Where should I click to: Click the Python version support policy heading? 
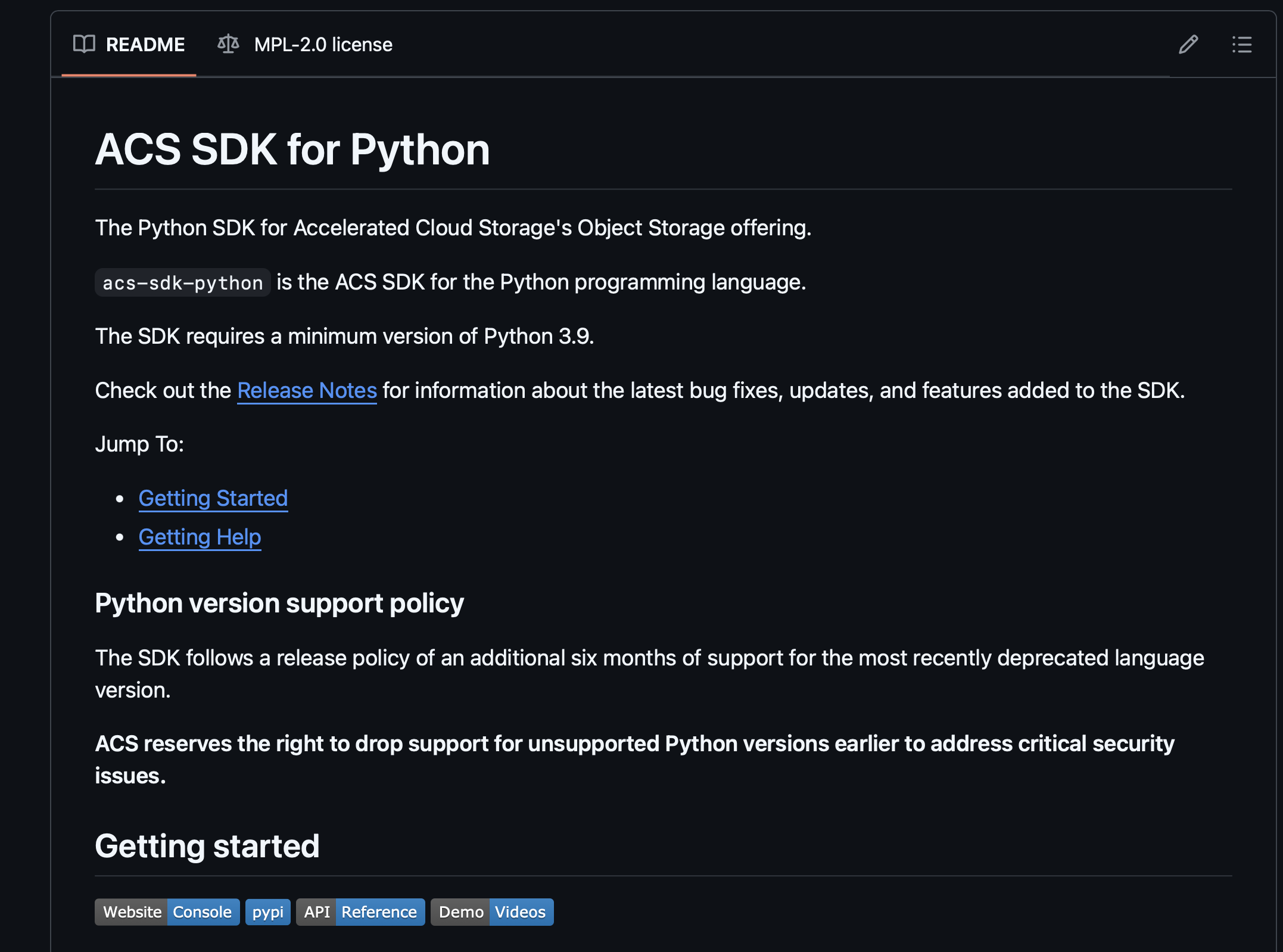(x=279, y=603)
